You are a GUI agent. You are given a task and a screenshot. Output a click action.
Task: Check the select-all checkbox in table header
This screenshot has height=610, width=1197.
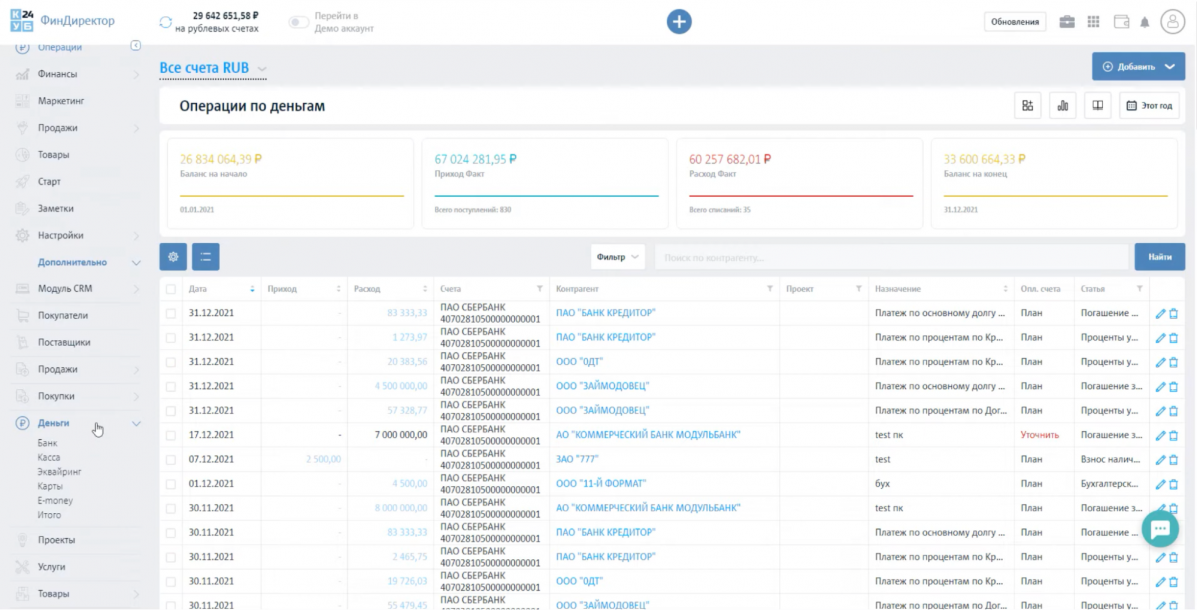pyautogui.click(x=171, y=289)
